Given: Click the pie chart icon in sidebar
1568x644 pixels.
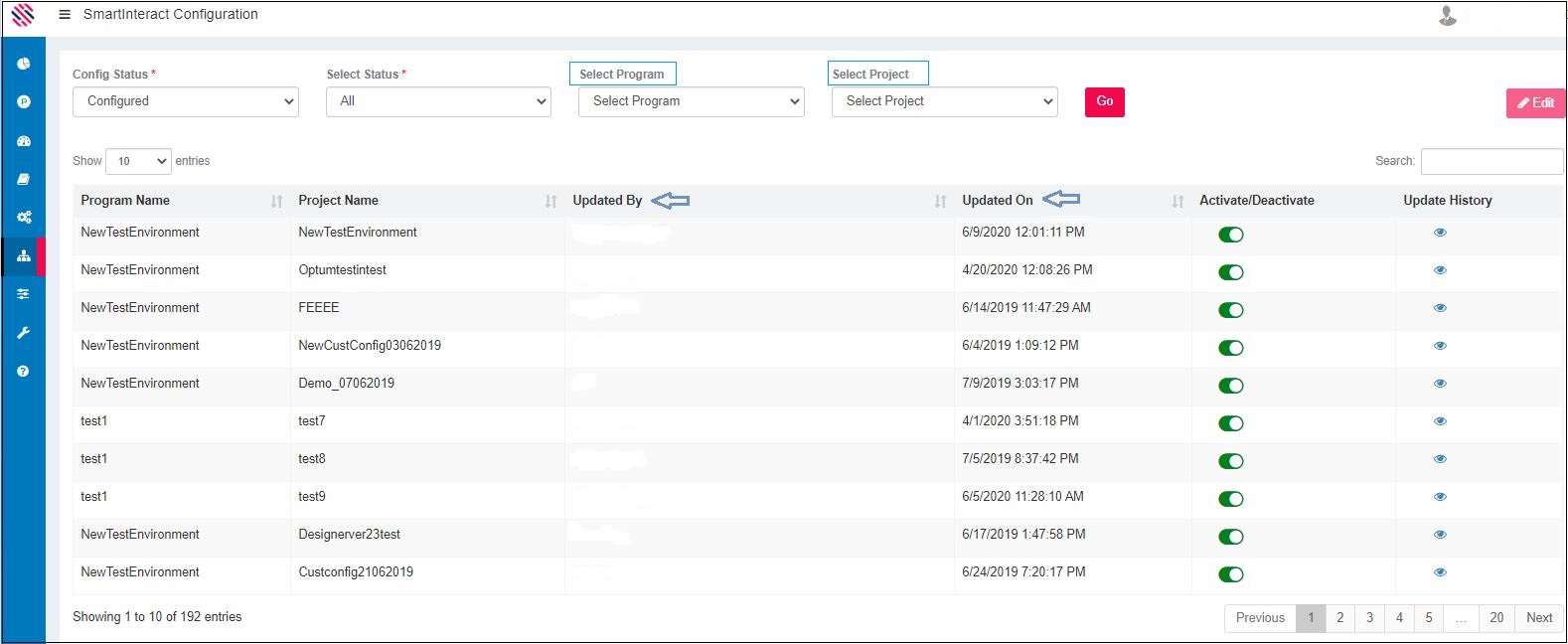Looking at the screenshot, I should 24,64.
